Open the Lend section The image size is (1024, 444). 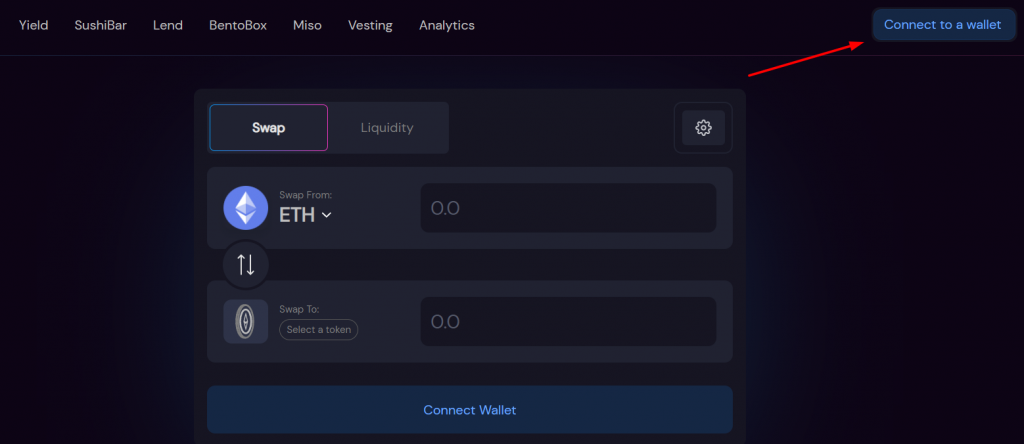(x=168, y=25)
